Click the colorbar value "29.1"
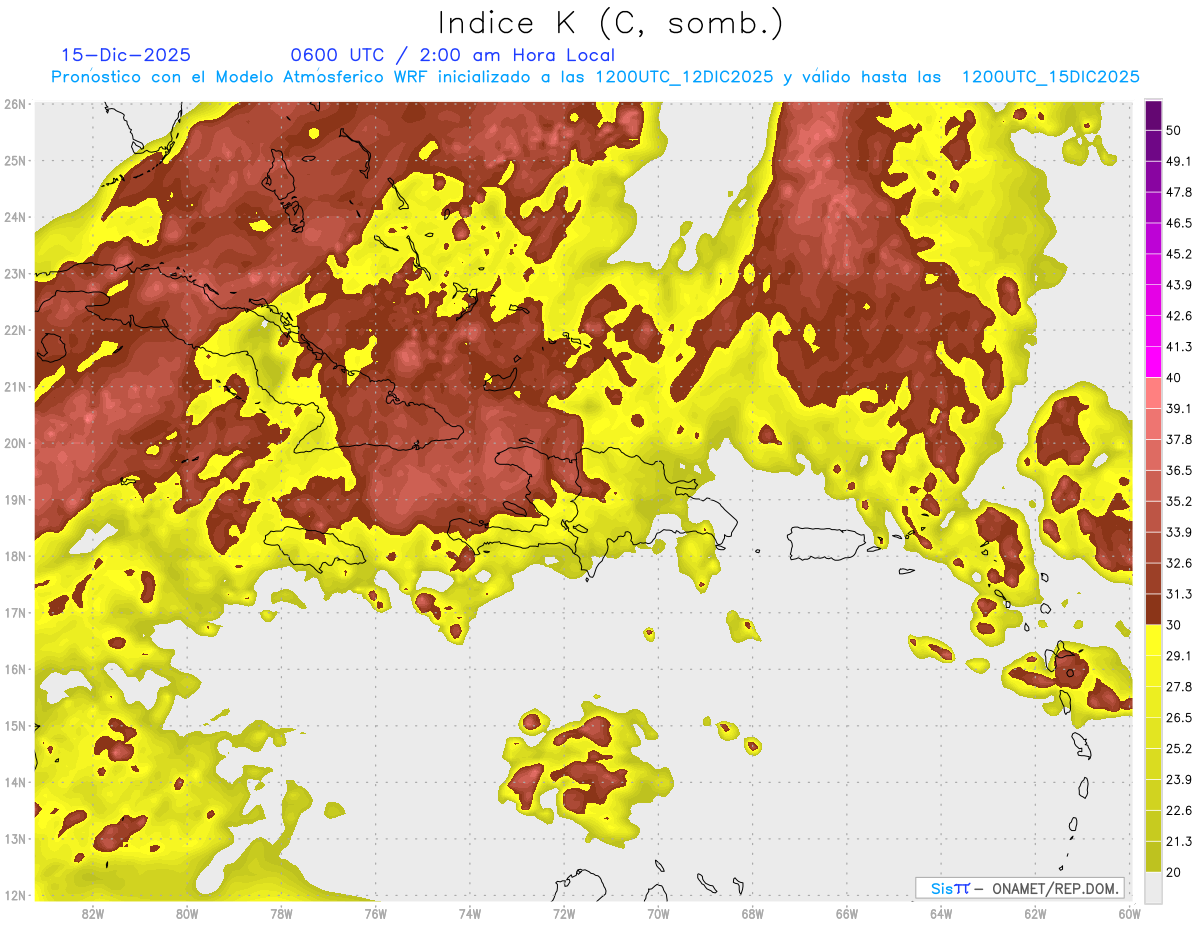Image resolution: width=1200 pixels, height=927 pixels. (x=1179, y=656)
